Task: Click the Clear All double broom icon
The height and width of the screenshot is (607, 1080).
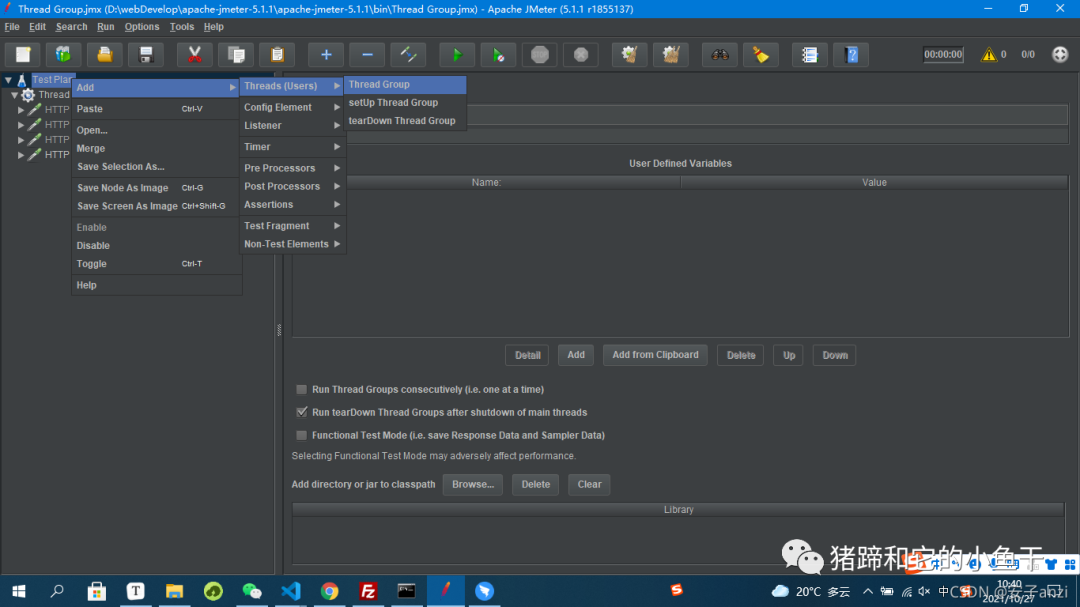Action: click(x=671, y=54)
